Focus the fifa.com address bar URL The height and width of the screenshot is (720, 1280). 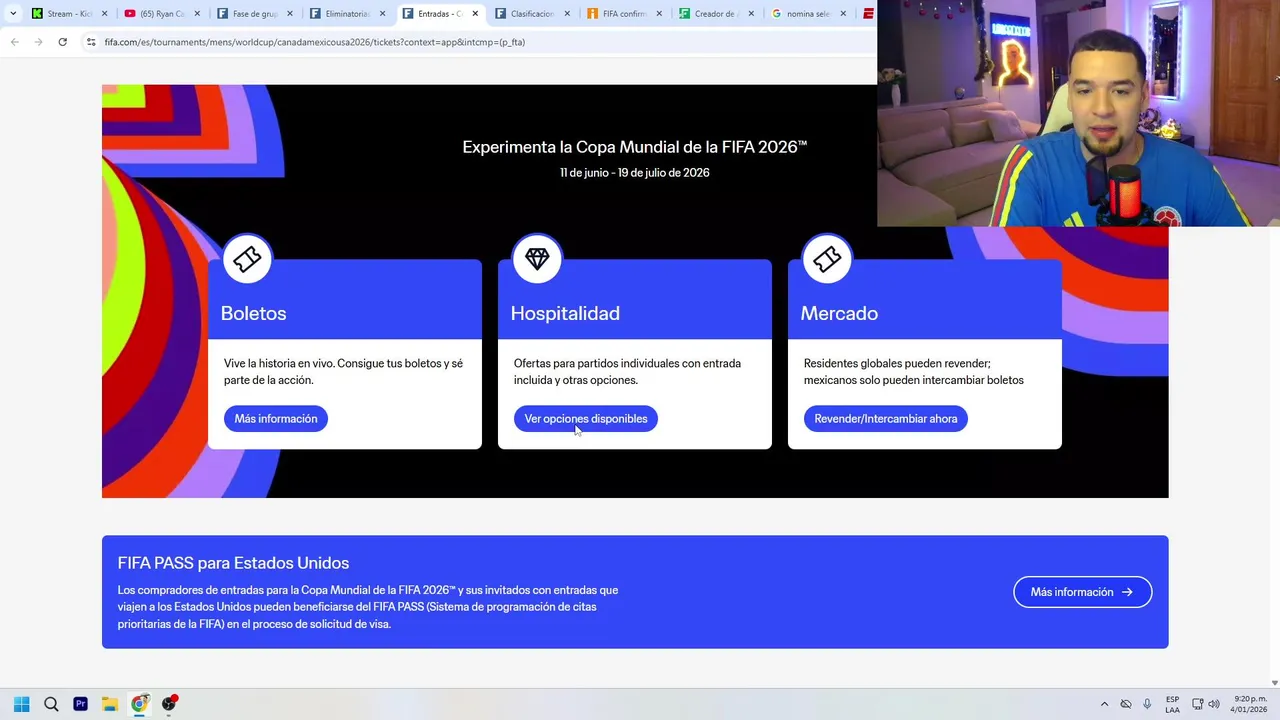click(x=315, y=42)
